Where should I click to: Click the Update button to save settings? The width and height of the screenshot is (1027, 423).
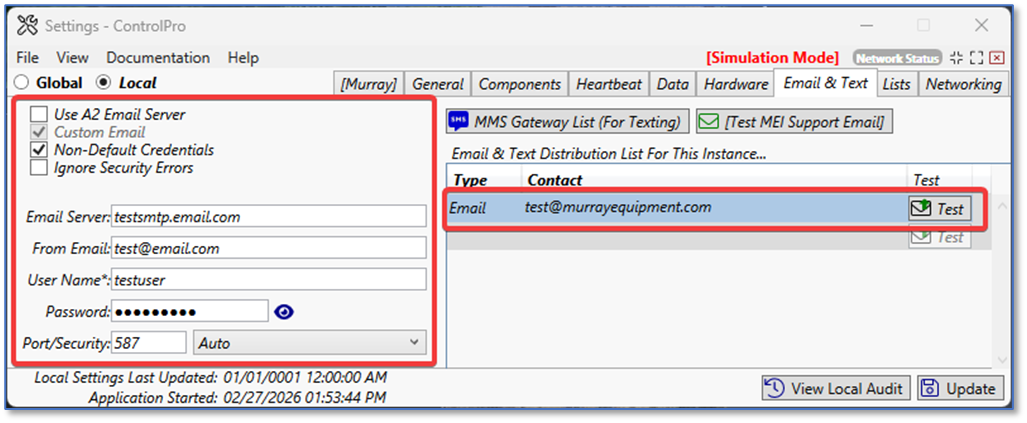pyautogui.click(x=960, y=388)
